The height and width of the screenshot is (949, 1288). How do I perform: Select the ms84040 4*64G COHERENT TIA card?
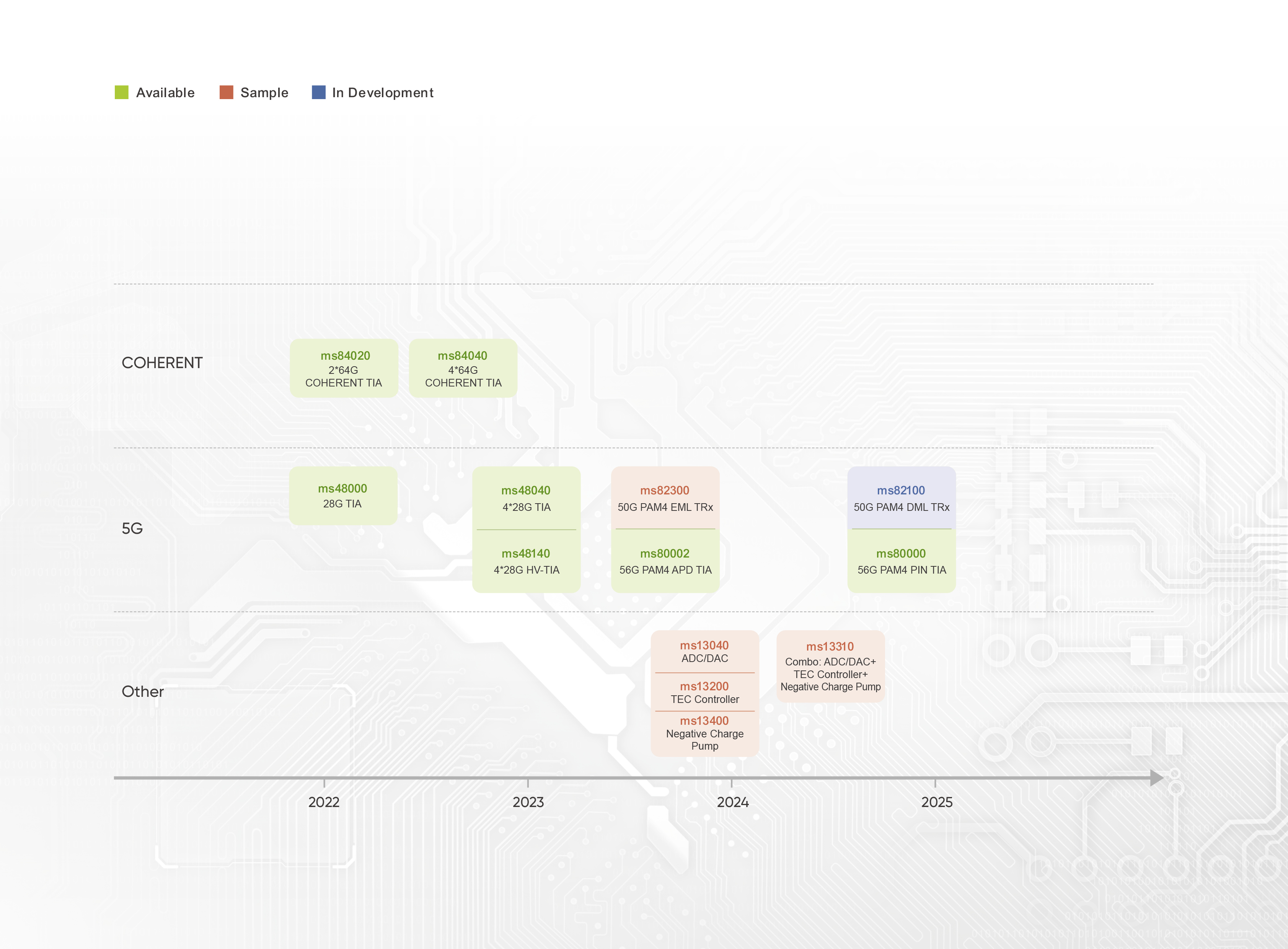point(463,368)
